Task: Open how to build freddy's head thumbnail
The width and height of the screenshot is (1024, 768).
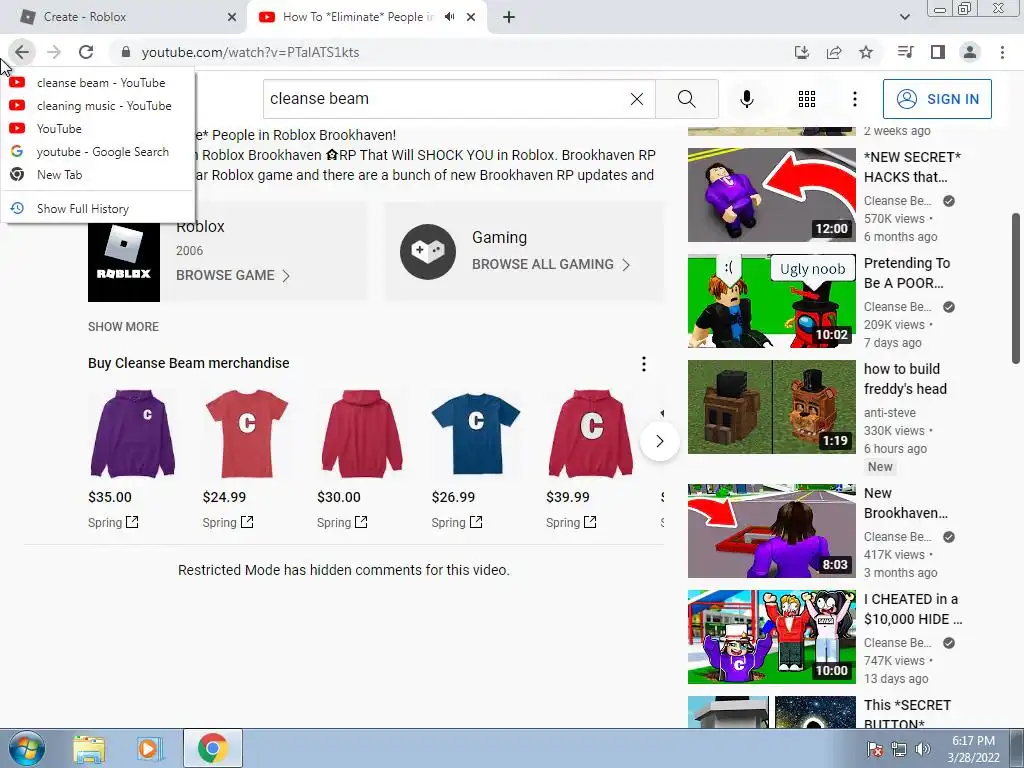Action: point(771,406)
